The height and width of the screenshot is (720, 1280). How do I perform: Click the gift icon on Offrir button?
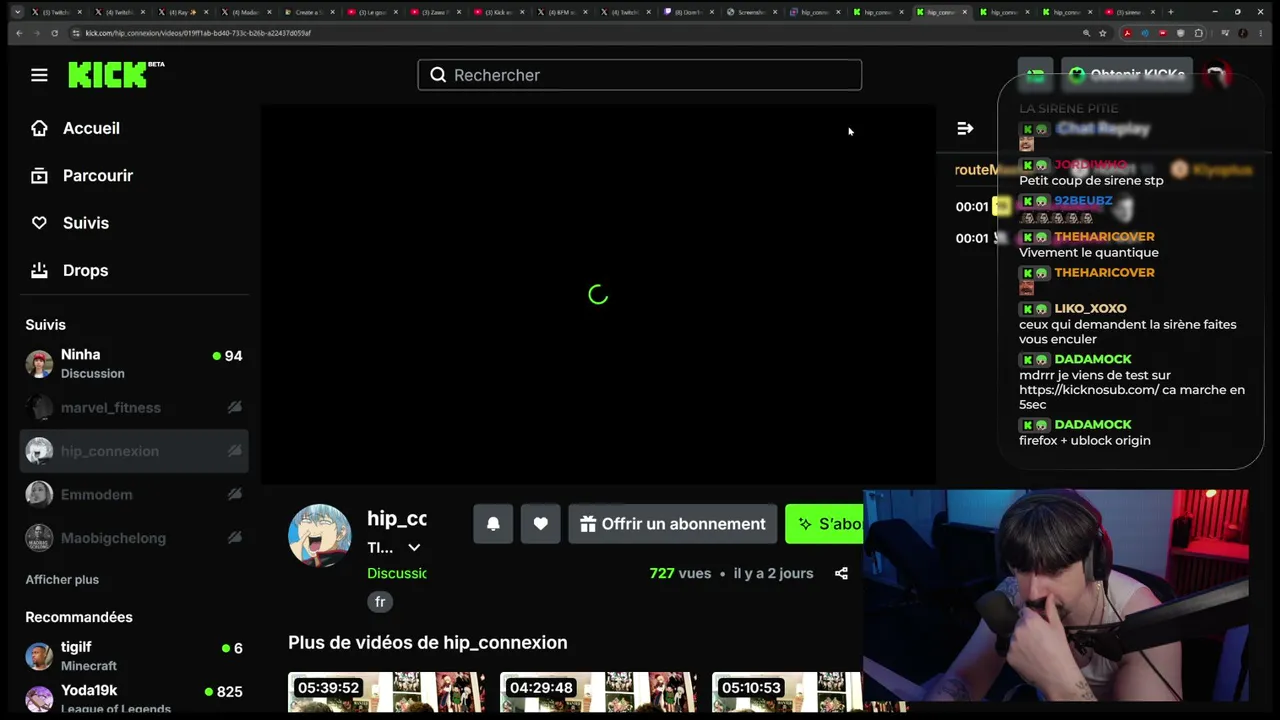pyautogui.click(x=588, y=524)
